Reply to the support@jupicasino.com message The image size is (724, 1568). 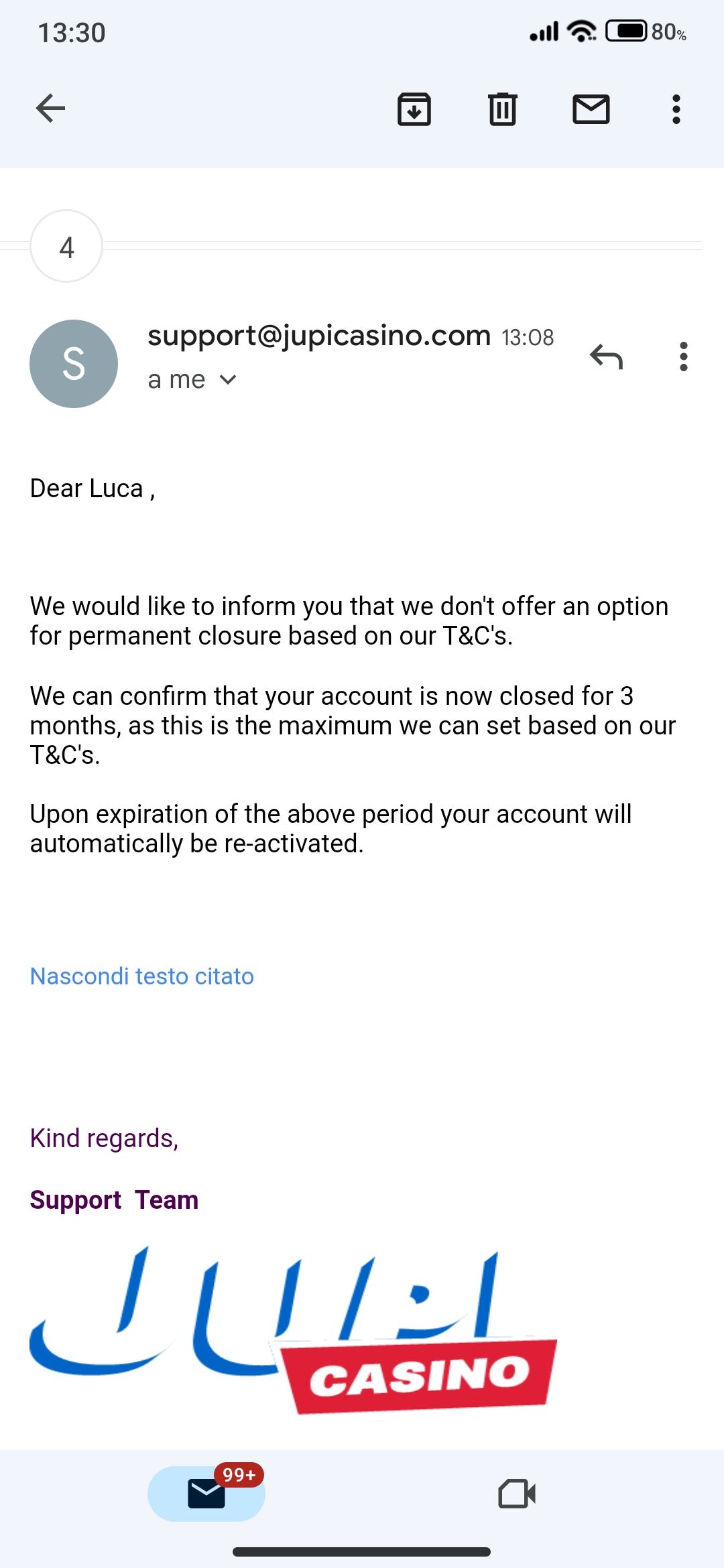[606, 356]
